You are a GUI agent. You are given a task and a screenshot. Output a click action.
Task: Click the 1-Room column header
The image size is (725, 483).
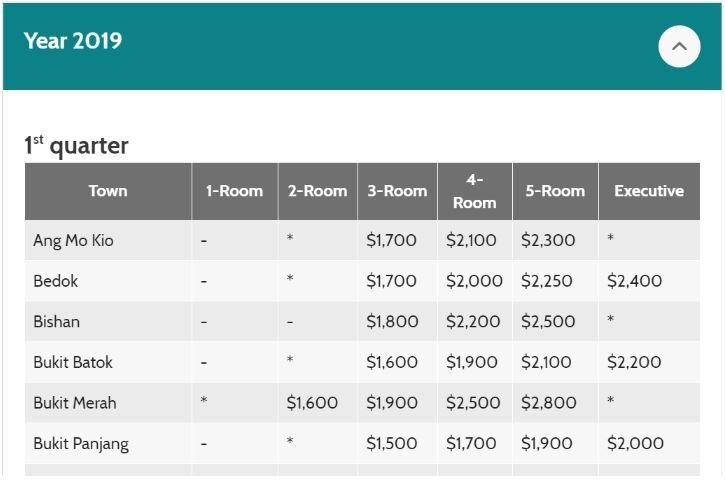coord(234,191)
